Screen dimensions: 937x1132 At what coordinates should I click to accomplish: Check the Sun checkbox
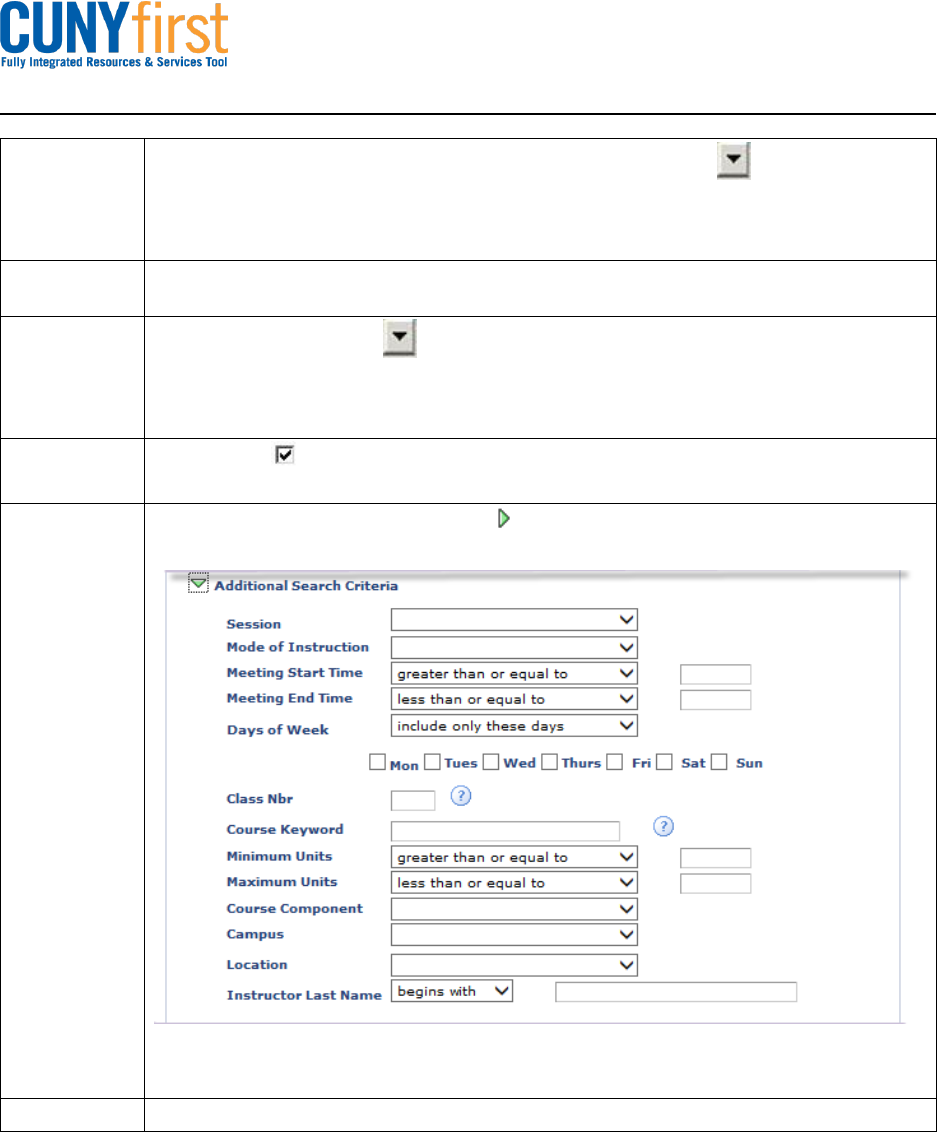coord(719,762)
